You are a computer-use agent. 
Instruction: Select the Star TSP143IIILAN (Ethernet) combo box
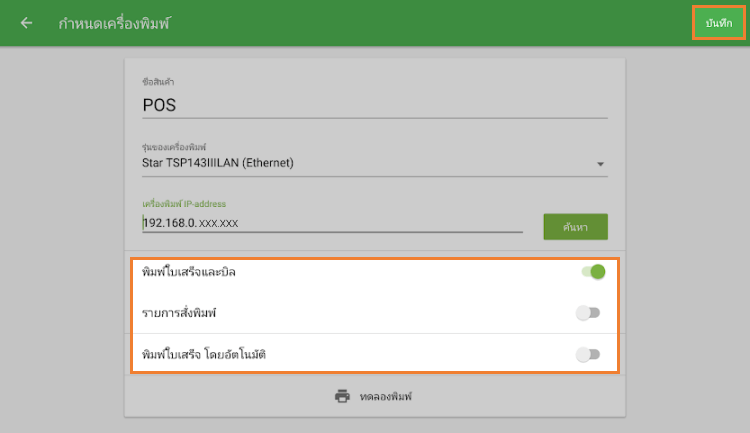point(360,162)
